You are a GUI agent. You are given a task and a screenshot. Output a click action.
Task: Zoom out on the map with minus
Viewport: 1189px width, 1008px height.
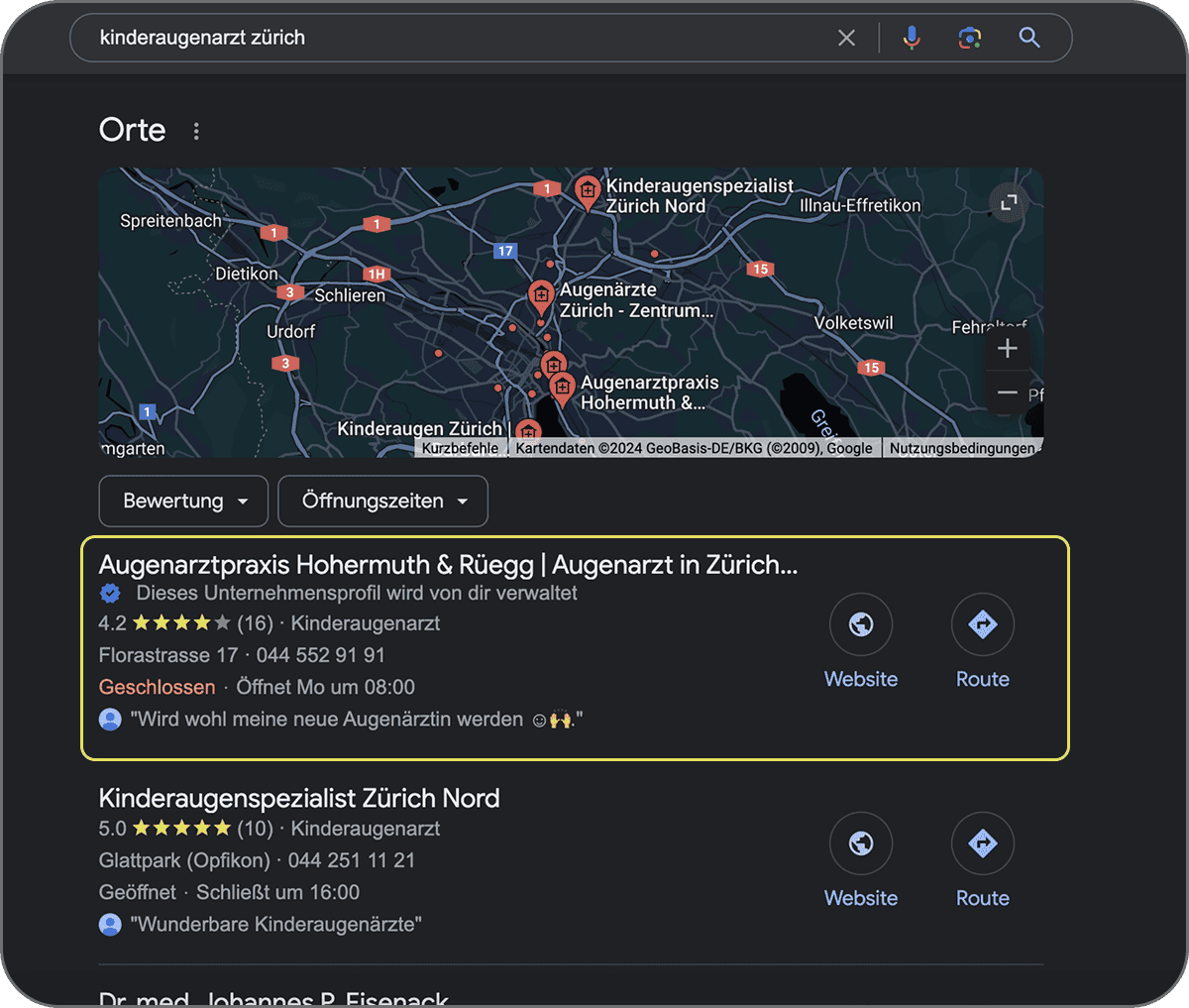pyautogui.click(x=1007, y=392)
